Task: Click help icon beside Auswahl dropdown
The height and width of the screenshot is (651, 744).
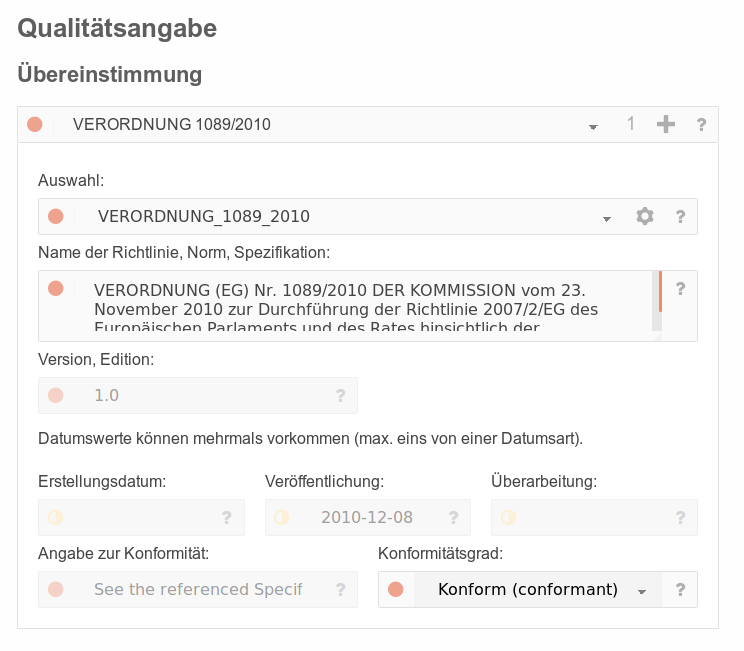Action: coord(680,217)
